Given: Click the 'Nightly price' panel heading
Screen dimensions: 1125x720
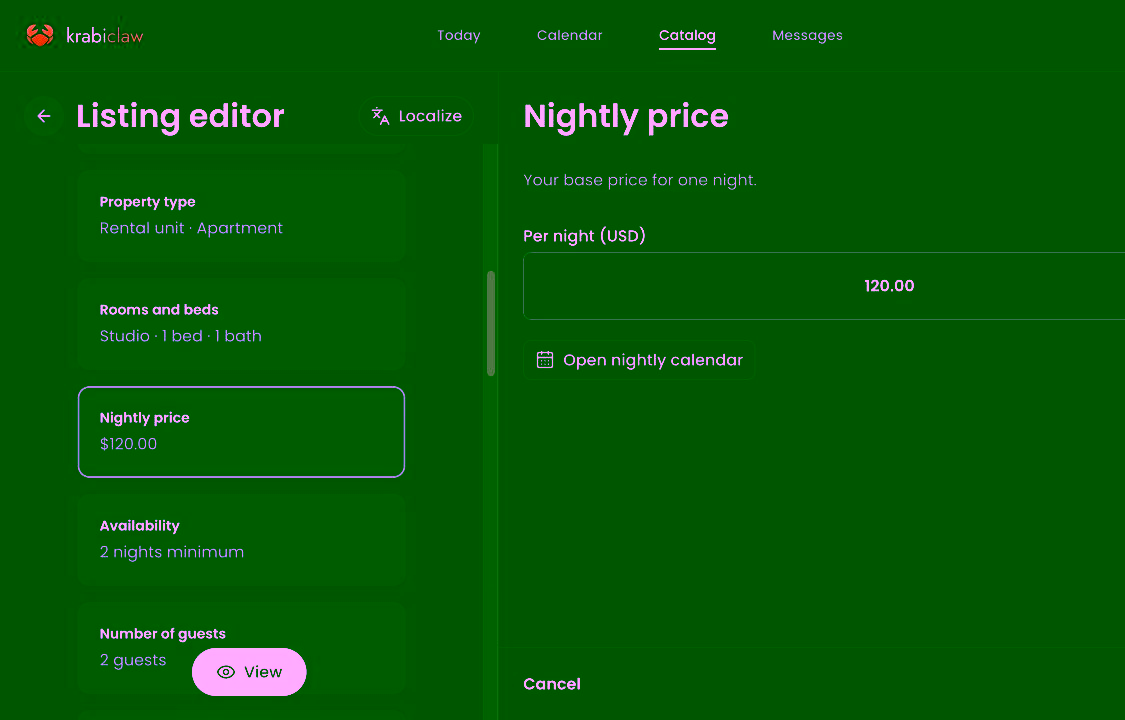Looking at the screenshot, I should (x=626, y=116).
